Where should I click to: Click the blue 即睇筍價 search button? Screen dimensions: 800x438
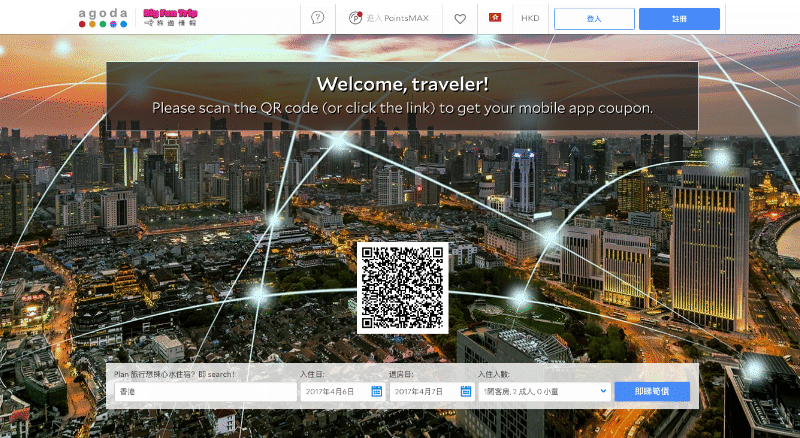pyautogui.click(x=652, y=392)
